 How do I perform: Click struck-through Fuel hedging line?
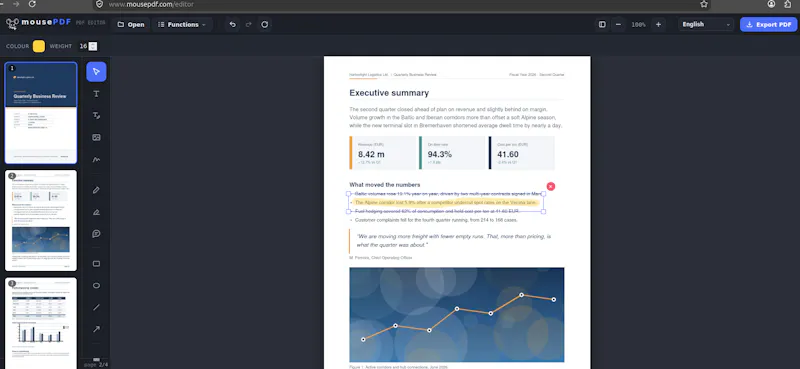point(437,211)
